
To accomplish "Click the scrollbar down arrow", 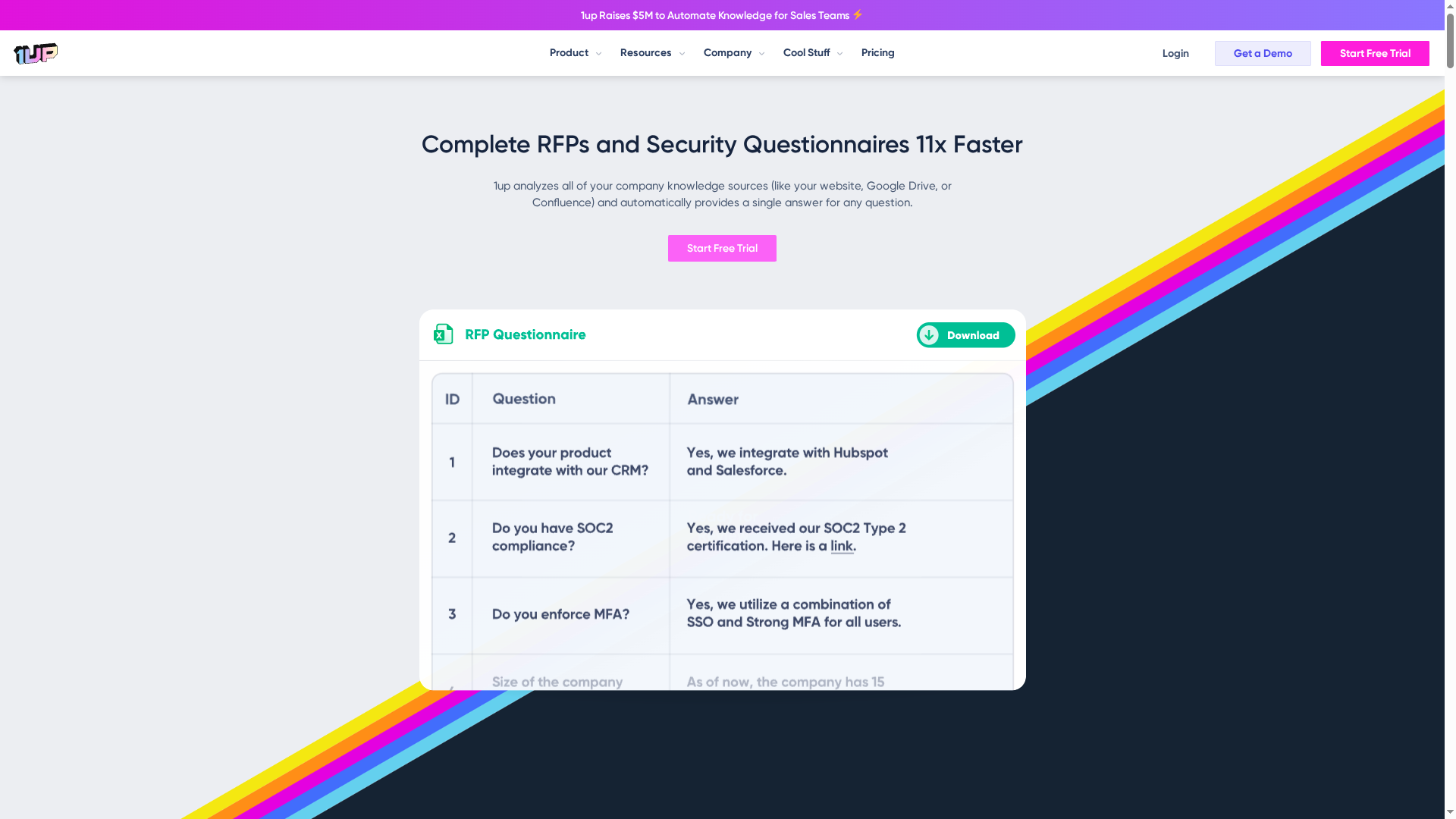I will 1449,813.
